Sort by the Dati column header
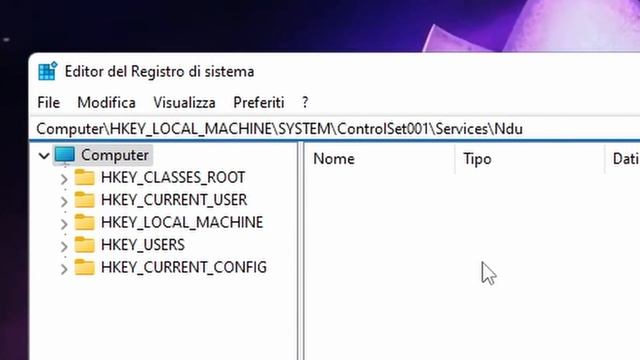 coord(623,159)
